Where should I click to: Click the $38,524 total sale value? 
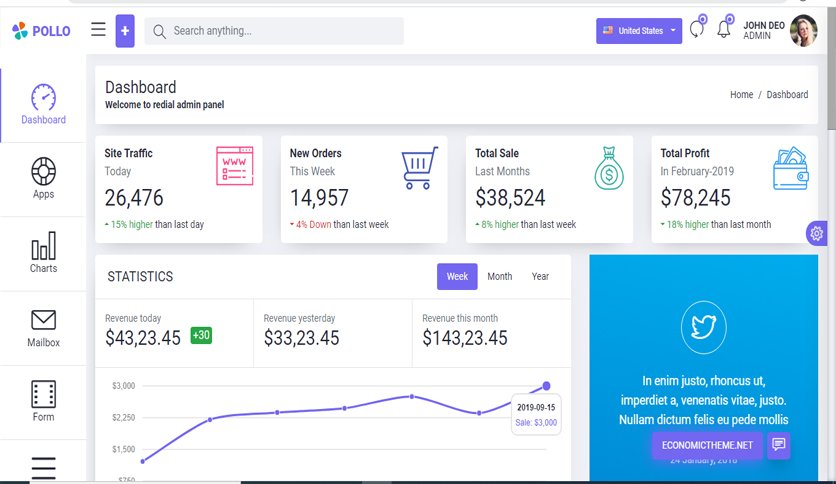point(510,198)
